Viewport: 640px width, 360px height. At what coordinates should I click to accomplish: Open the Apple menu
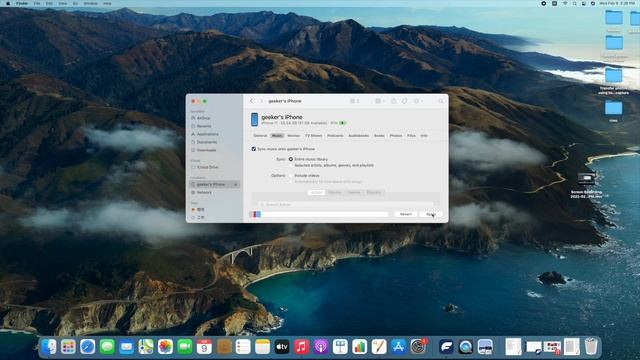point(8,3)
